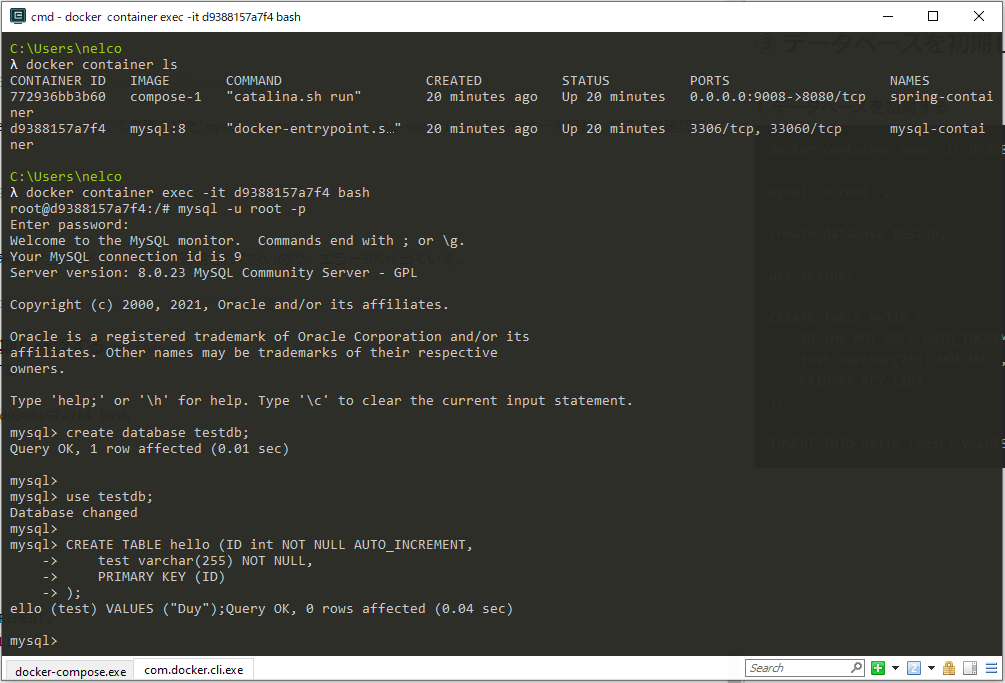
Task: Click ports text 3306/tcp, 33060/tcp
Action: [x=765, y=129]
